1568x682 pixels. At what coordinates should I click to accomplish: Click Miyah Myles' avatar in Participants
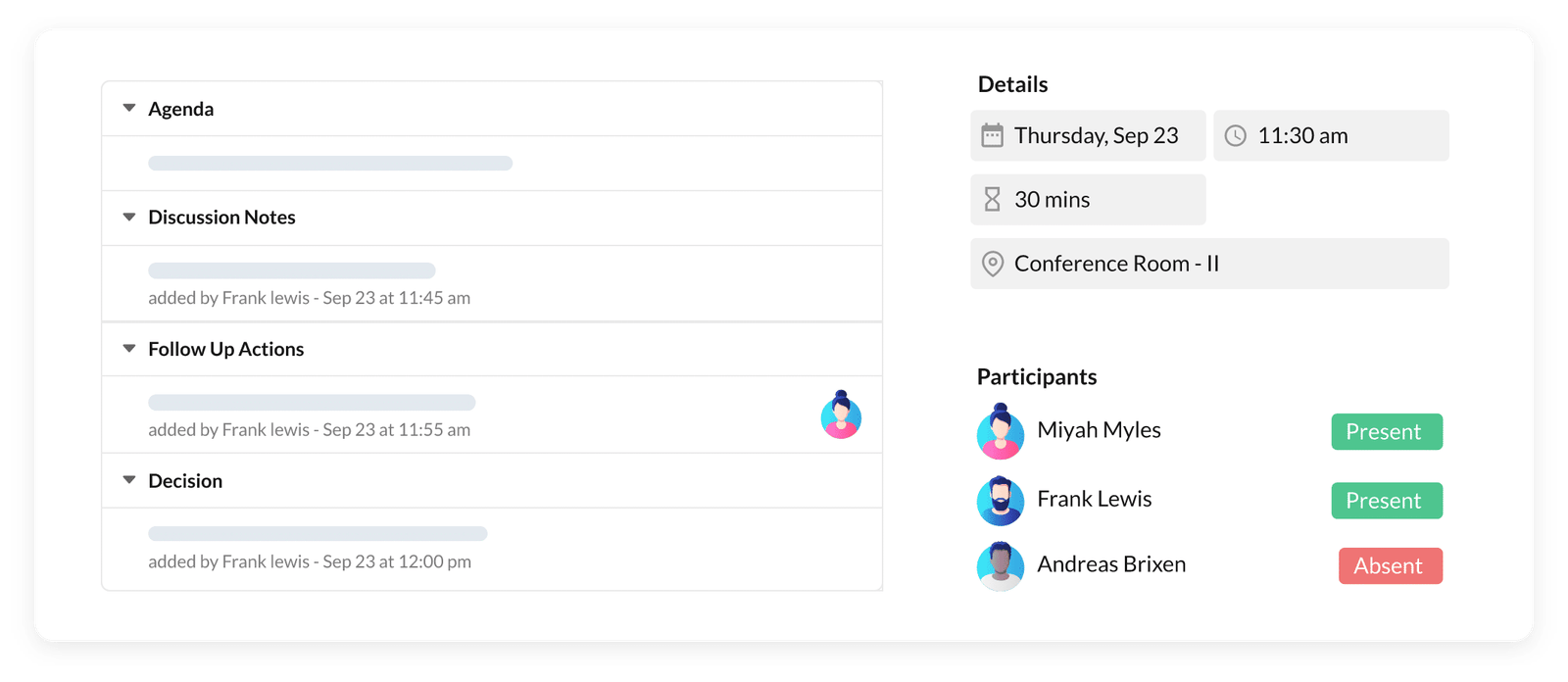tap(1000, 432)
